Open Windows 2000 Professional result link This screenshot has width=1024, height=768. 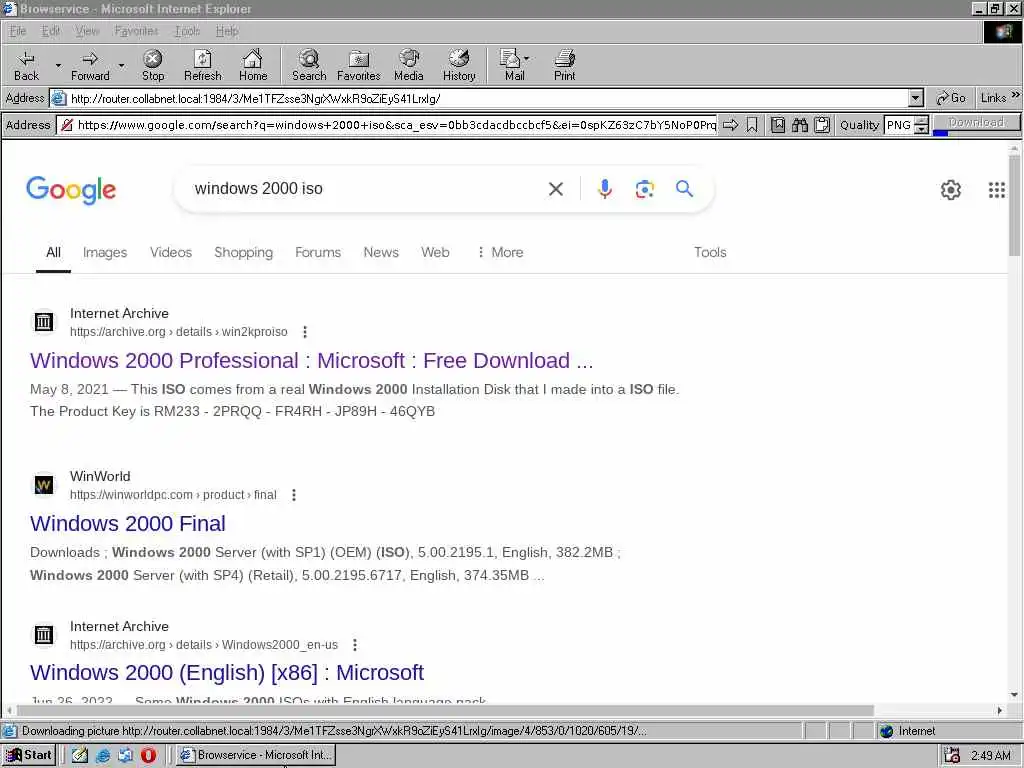click(312, 360)
